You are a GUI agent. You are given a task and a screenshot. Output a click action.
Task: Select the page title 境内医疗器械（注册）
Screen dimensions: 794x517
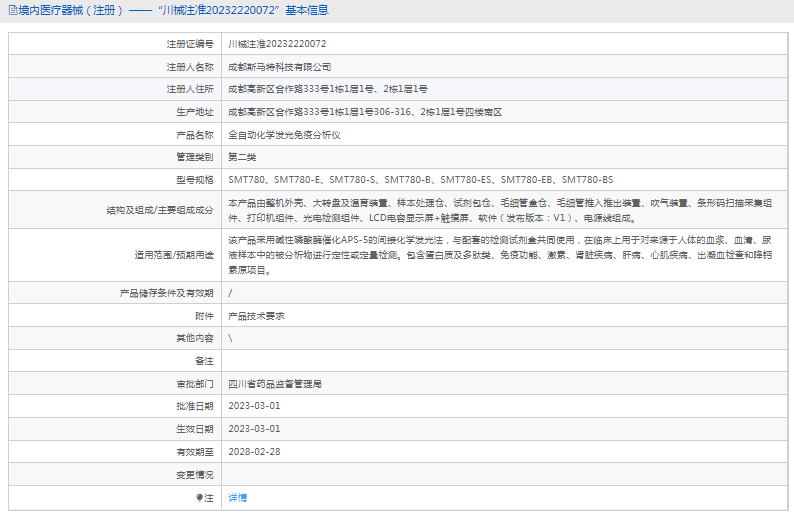[71, 10]
